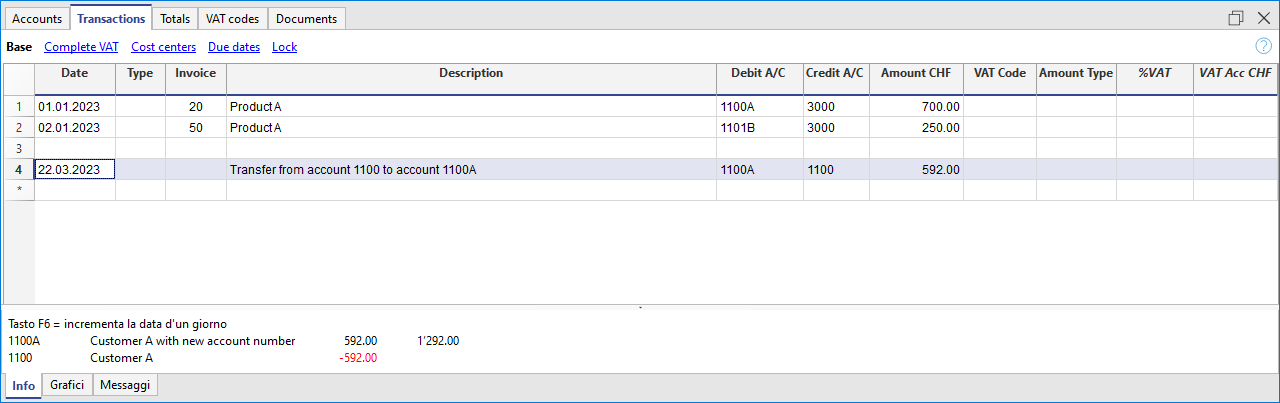This screenshot has width=1280, height=403.
Task: Switch to the Documents tab
Action: (x=307, y=19)
